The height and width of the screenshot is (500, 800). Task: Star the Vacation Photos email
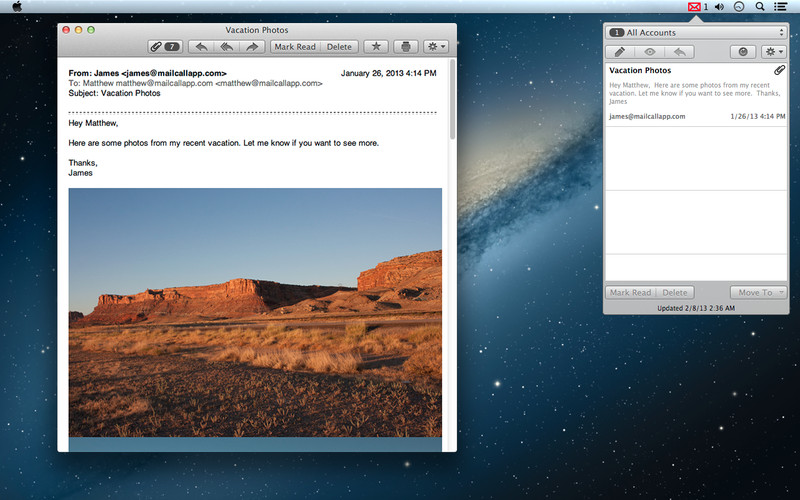[x=376, y=46]
